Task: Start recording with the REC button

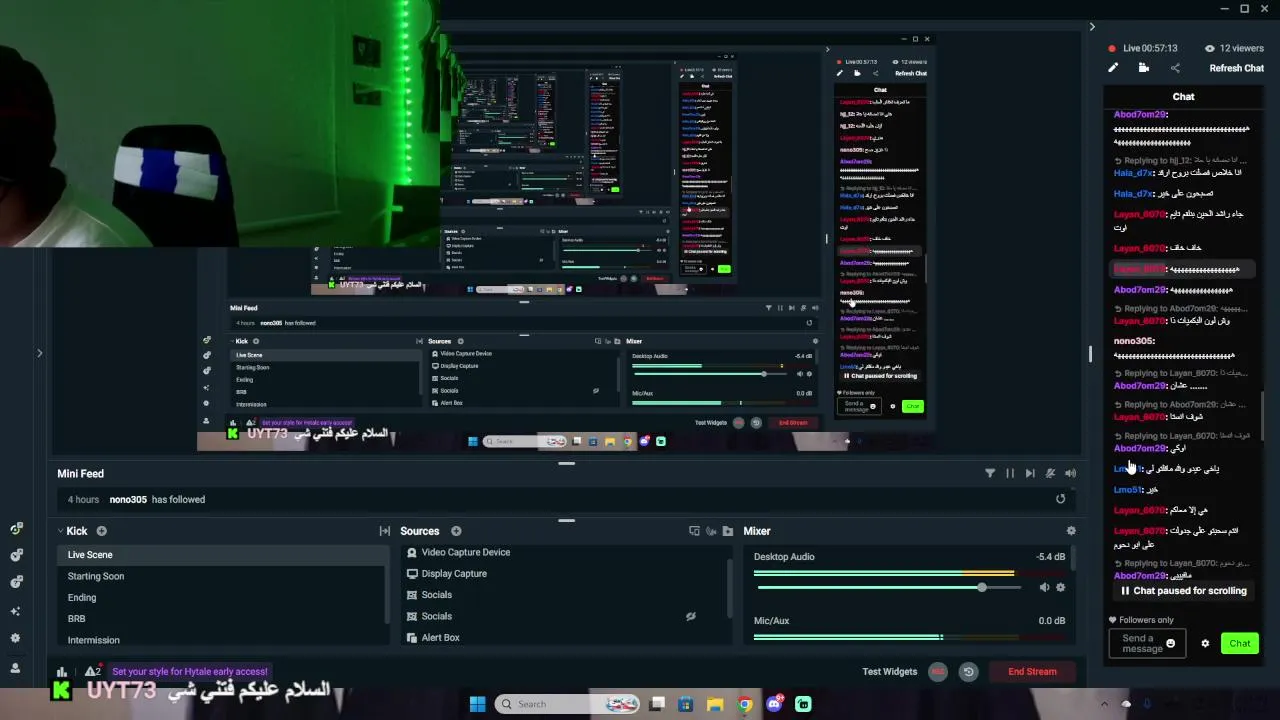Action: point(938,672)
